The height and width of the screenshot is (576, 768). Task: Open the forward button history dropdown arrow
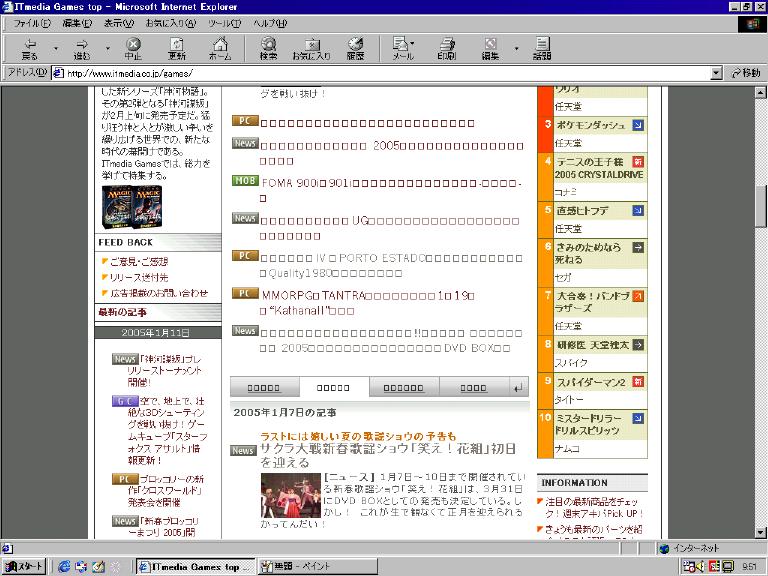click(x=108, y=49)
